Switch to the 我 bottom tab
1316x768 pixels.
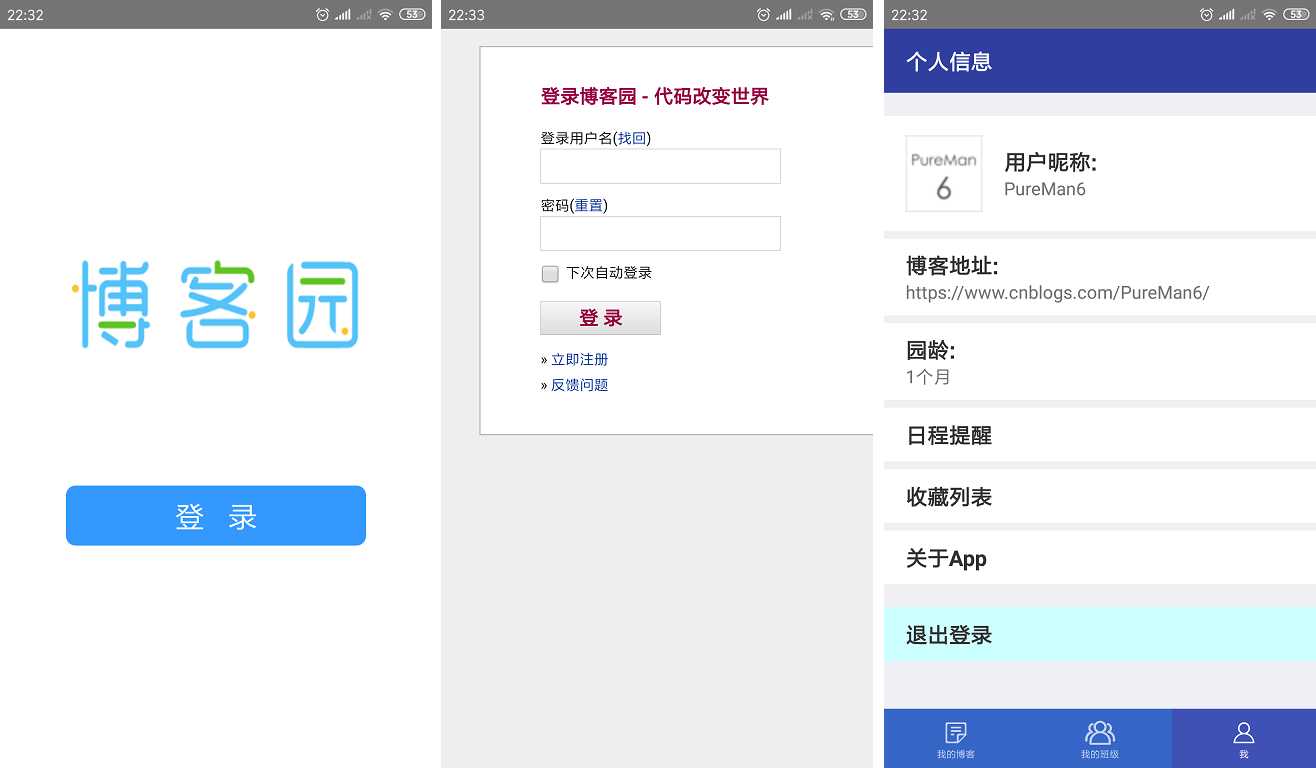(1244, 739)
